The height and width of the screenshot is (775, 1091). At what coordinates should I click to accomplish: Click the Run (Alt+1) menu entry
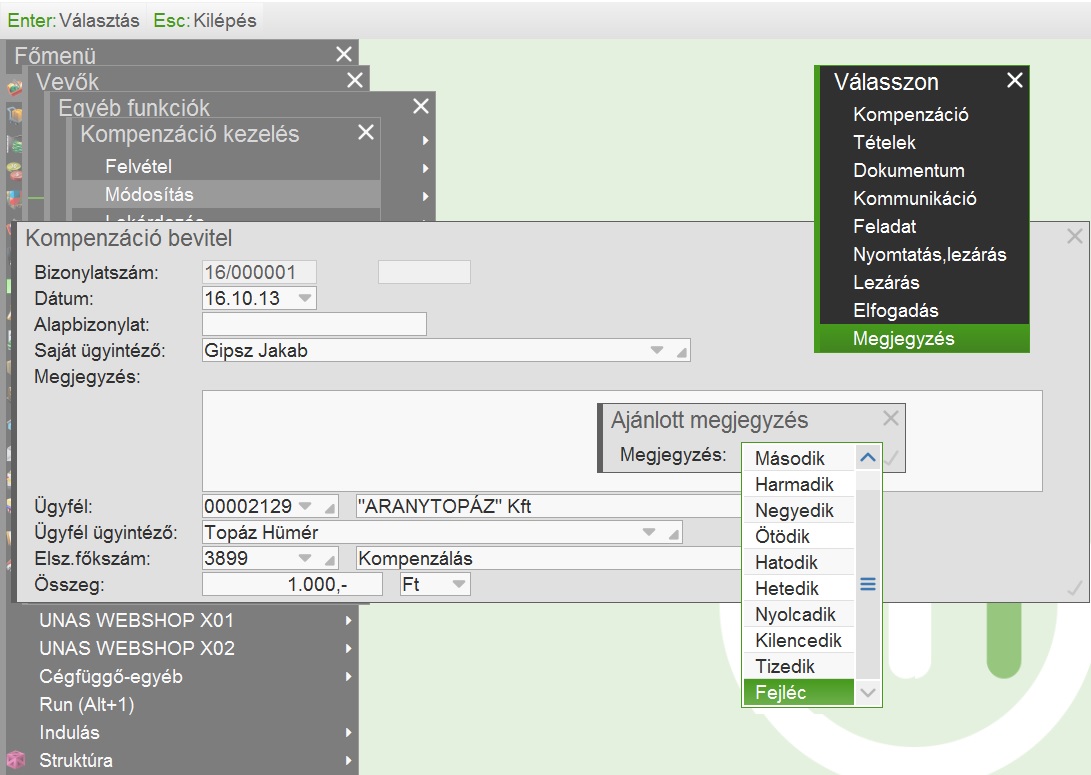click(86, 705)
